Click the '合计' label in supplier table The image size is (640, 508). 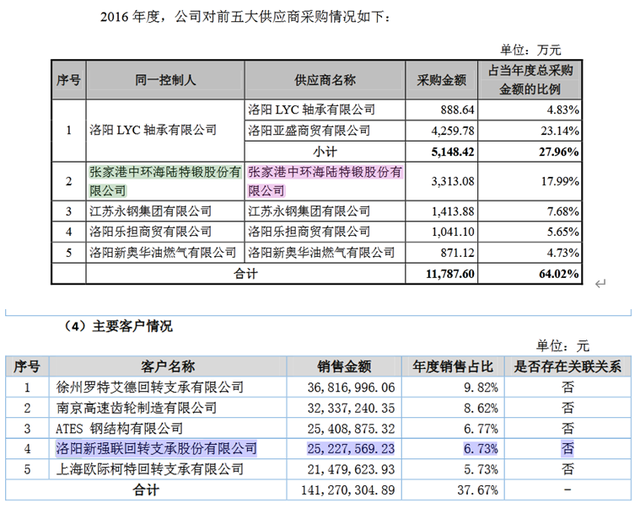pos(245,273)
